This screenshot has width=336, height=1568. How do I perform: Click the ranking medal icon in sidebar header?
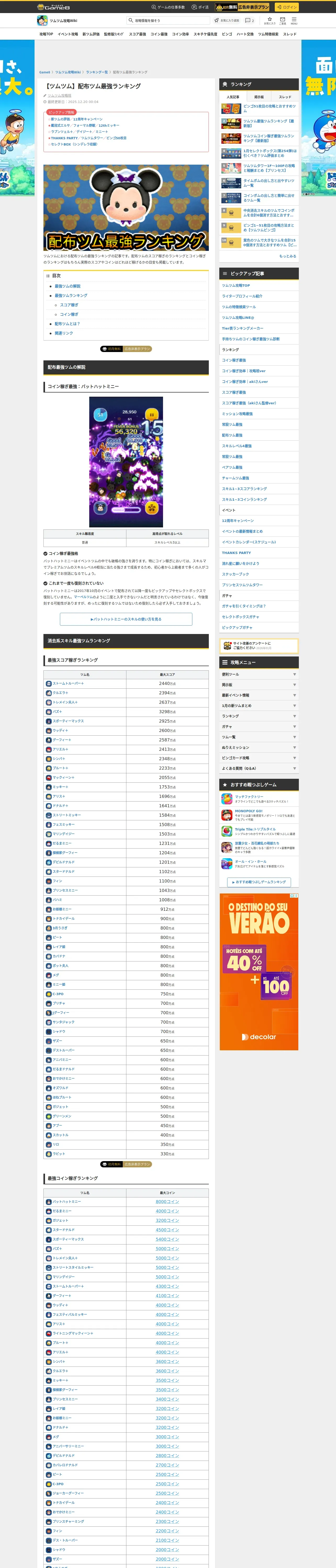point(225,84)
